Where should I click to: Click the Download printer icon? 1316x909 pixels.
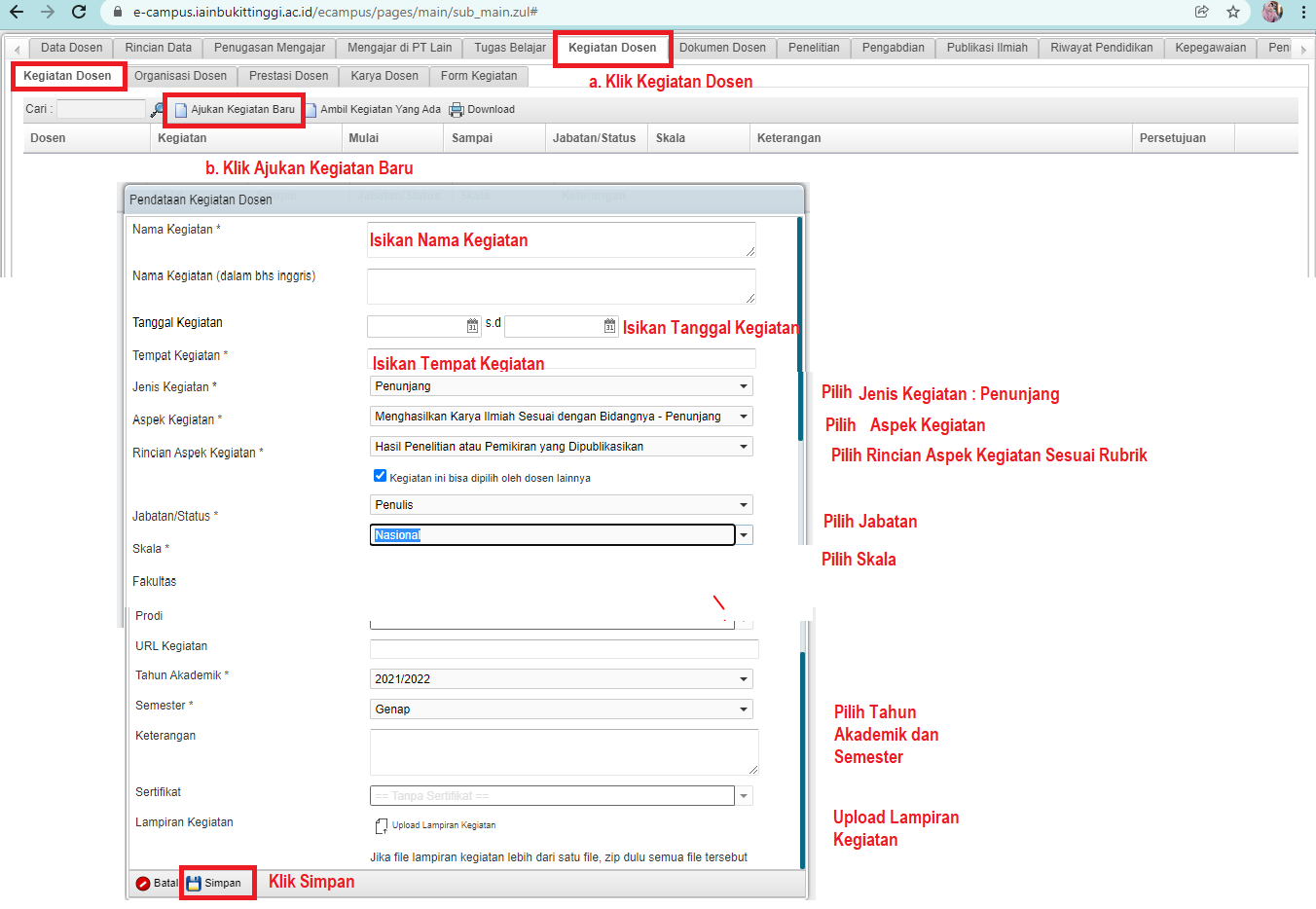point(456,110)
